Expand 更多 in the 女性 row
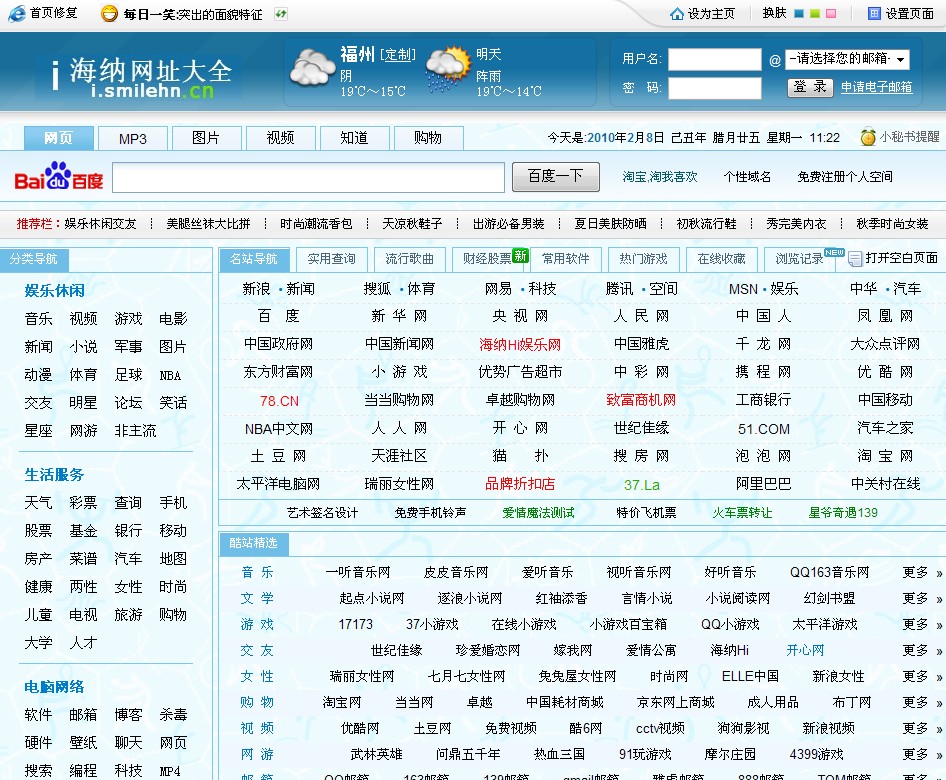 [x=922, y=676]
